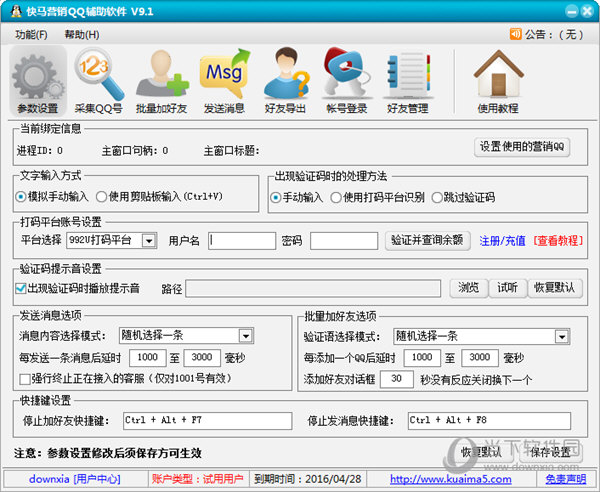This screenshot has width=600, height=492.
Task: Open the 使用教程 house icon
Action: pos(498,81)
